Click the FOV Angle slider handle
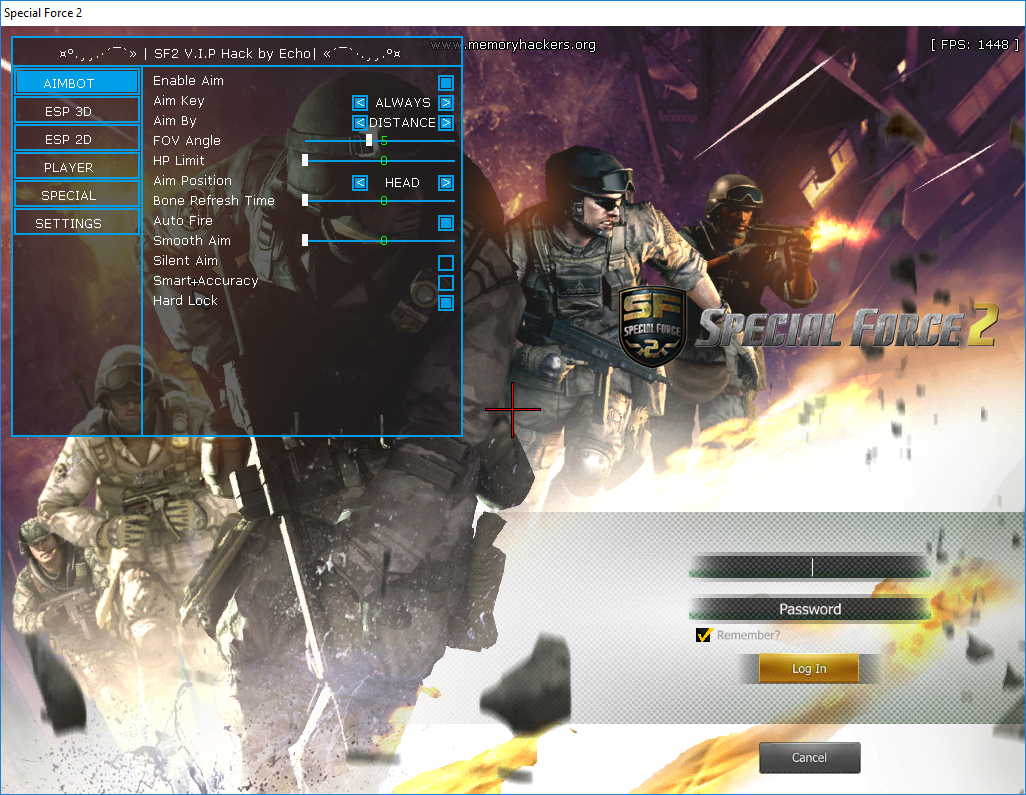 point(369,140)
